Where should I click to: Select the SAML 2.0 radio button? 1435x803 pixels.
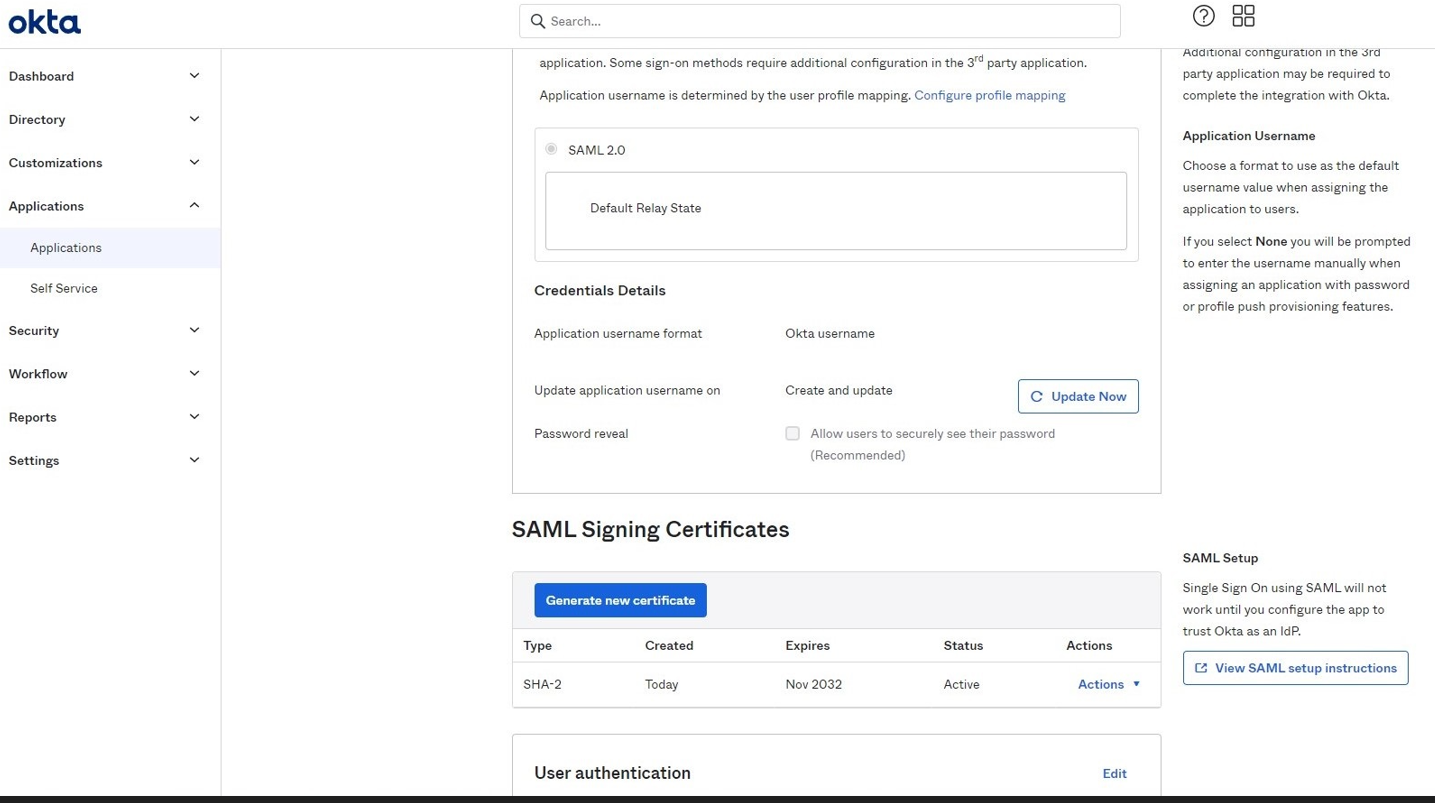(551, 149)
